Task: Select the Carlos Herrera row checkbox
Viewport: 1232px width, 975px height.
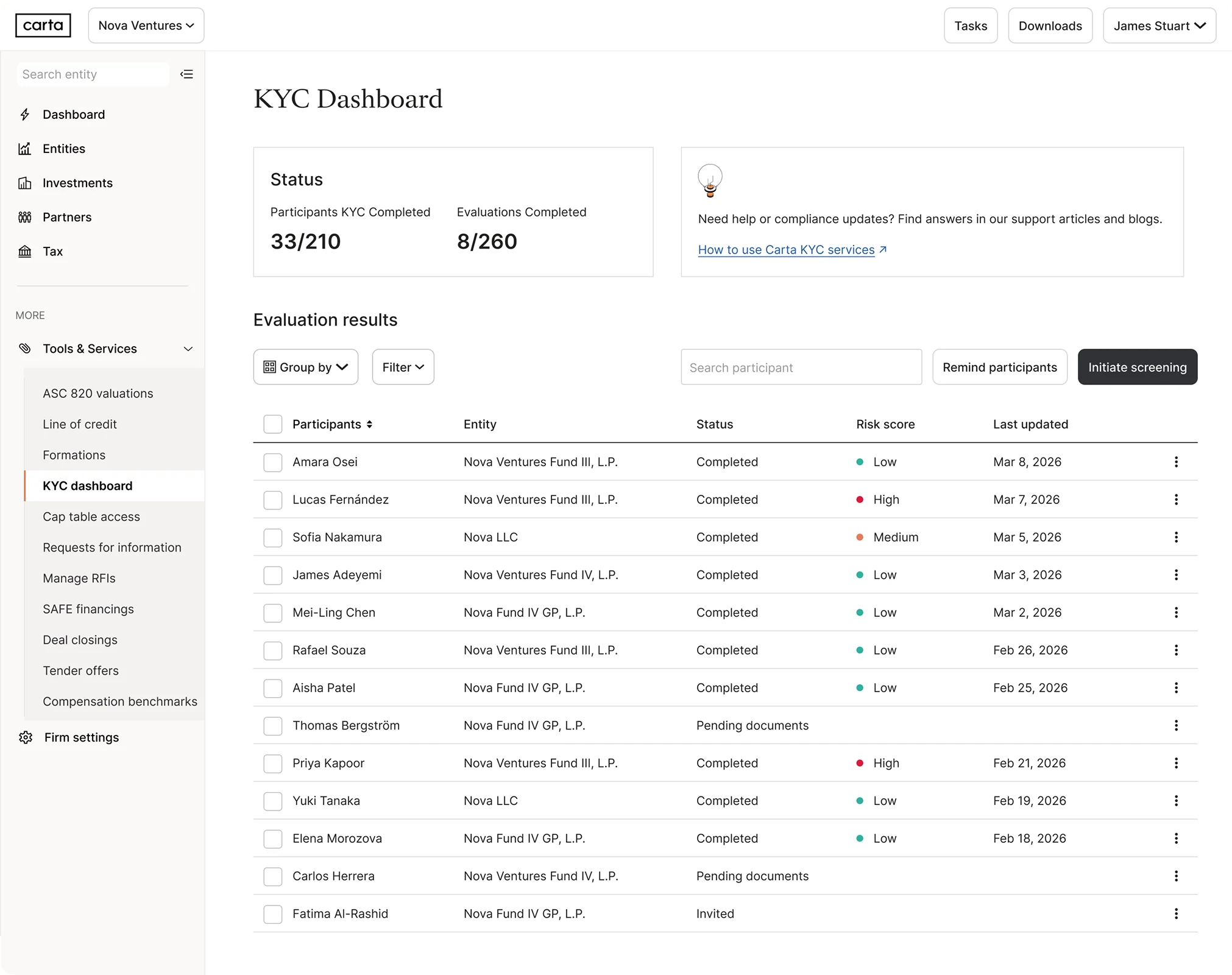Action: [273, 876]
